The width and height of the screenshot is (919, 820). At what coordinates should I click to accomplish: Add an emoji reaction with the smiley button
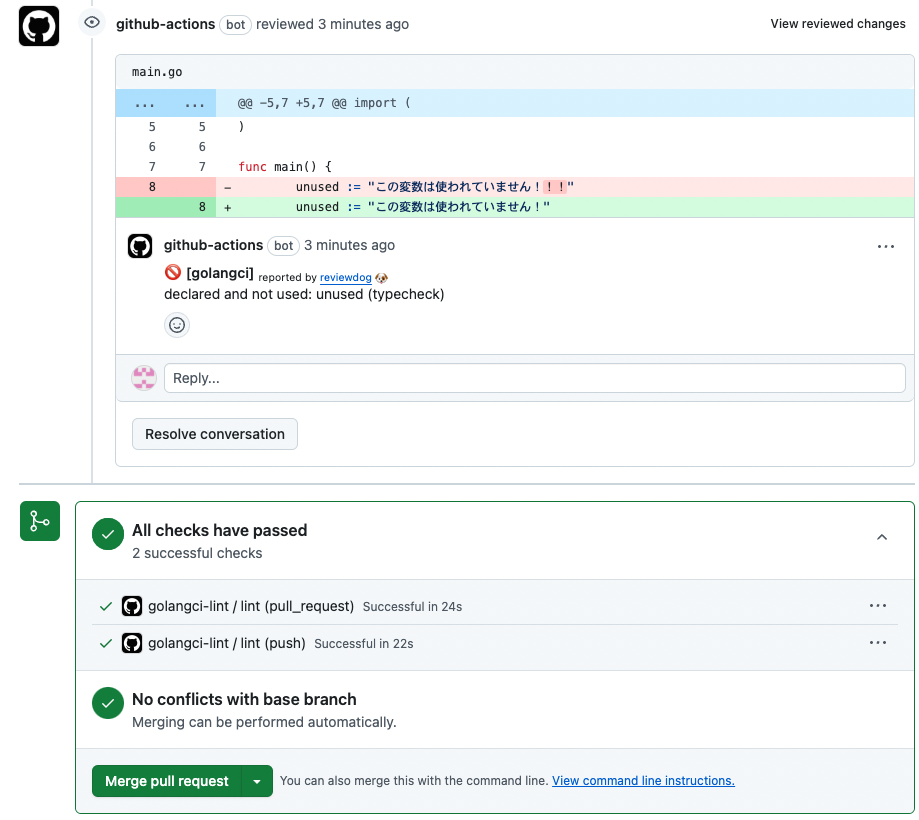coord(177,325)
